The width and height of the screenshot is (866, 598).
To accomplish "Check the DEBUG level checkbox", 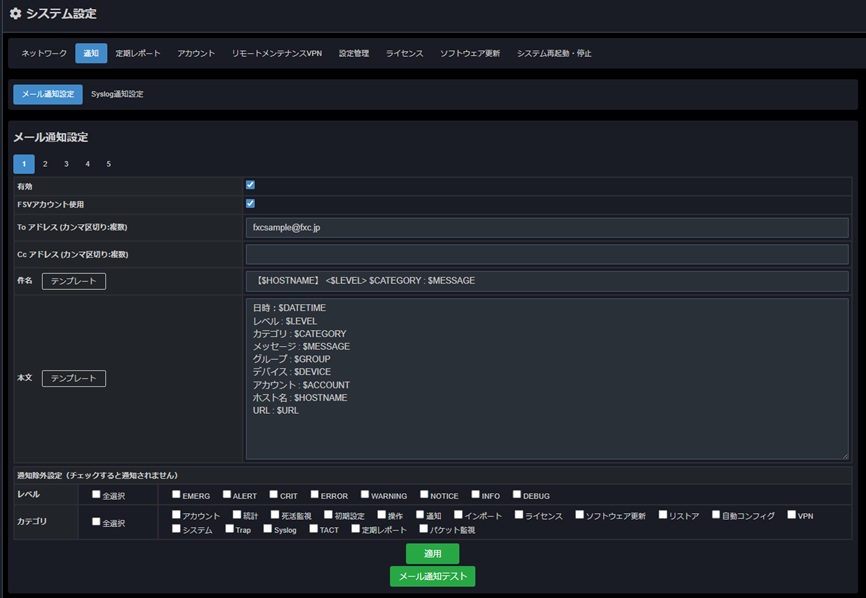I will coord(517,495).
